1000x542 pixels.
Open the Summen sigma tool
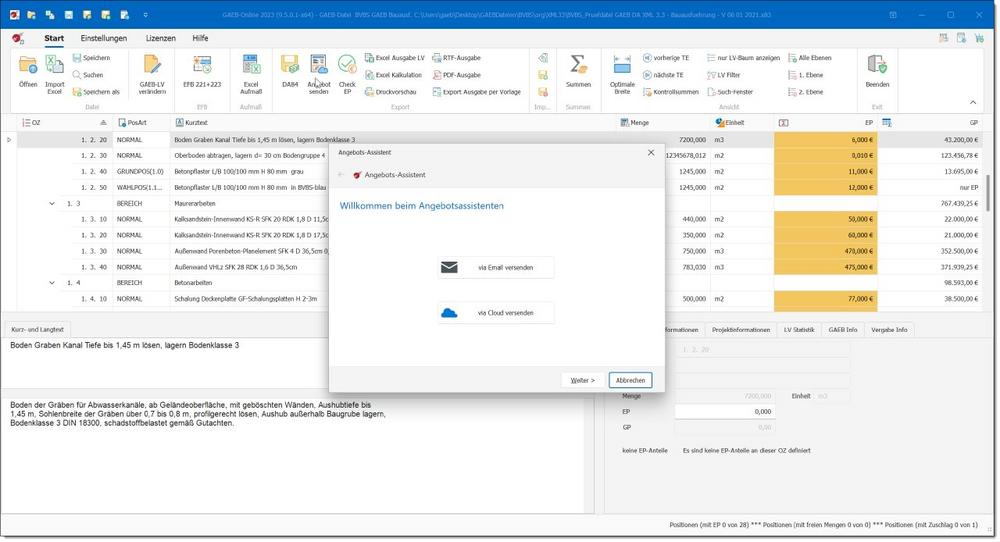click(578, 71)
